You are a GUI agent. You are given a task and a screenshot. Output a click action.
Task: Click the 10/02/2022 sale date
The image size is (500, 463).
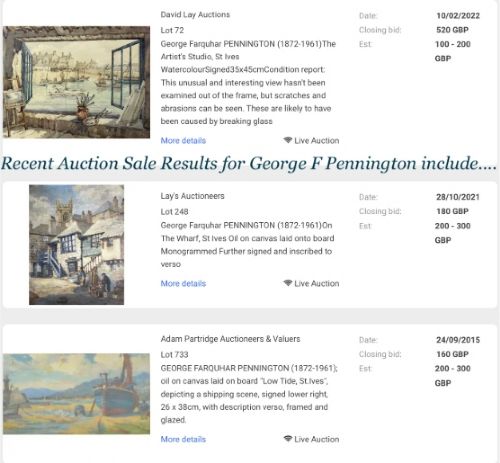coord(458,16)
